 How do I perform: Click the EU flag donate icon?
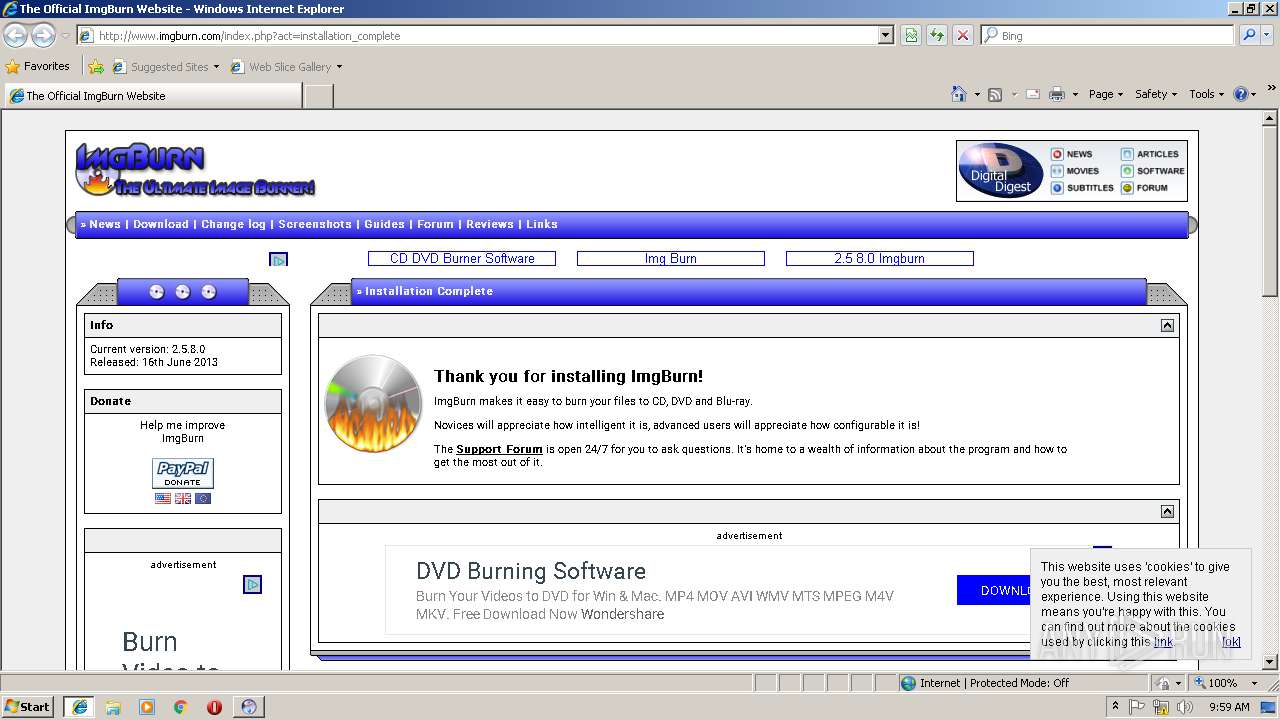click(203, 498)
